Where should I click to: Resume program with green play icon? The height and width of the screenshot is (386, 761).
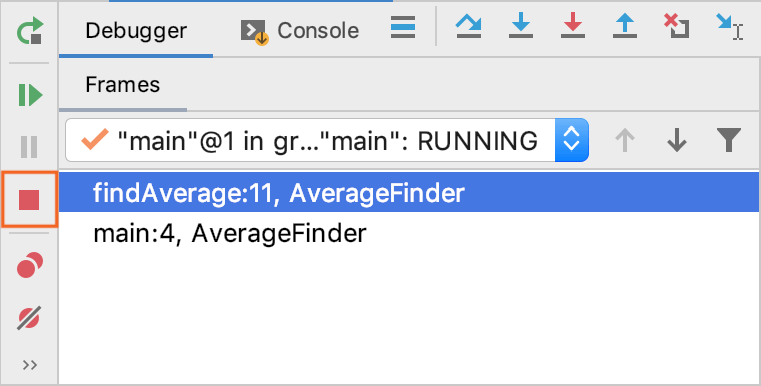30,95
